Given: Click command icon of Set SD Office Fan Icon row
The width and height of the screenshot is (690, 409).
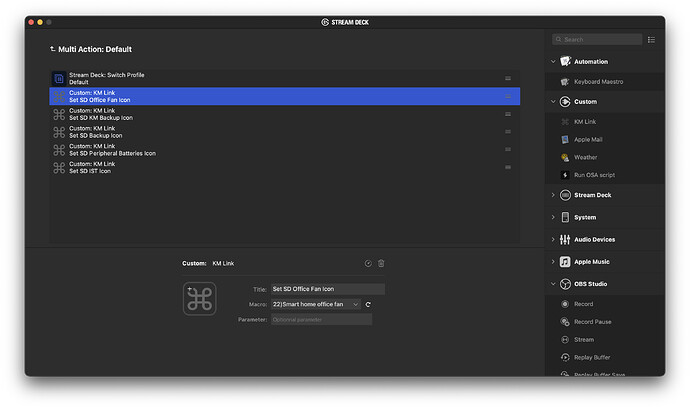Looking at the screenshot, I should [x=59, y=96].
